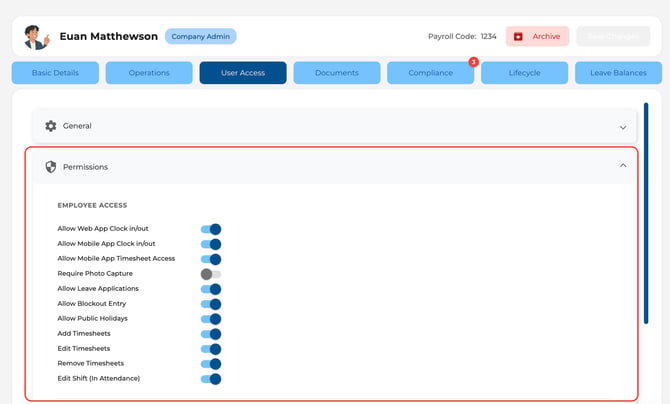Click the Permissions section header

334,167
